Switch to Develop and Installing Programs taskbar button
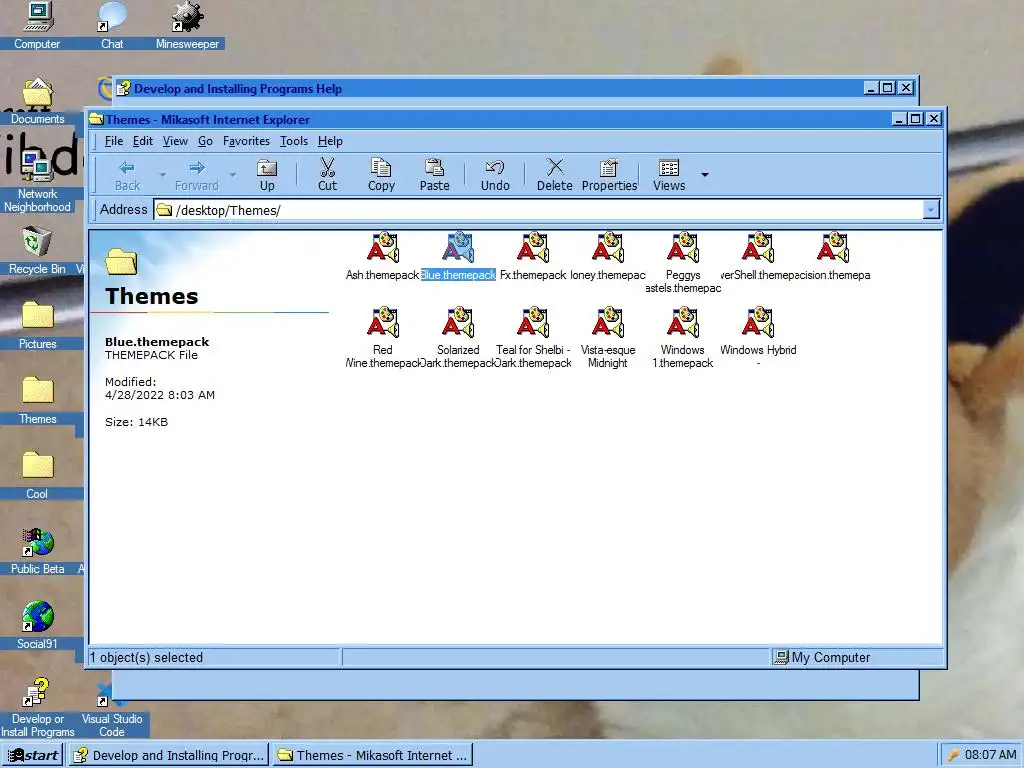 click(x=170, y=756)
